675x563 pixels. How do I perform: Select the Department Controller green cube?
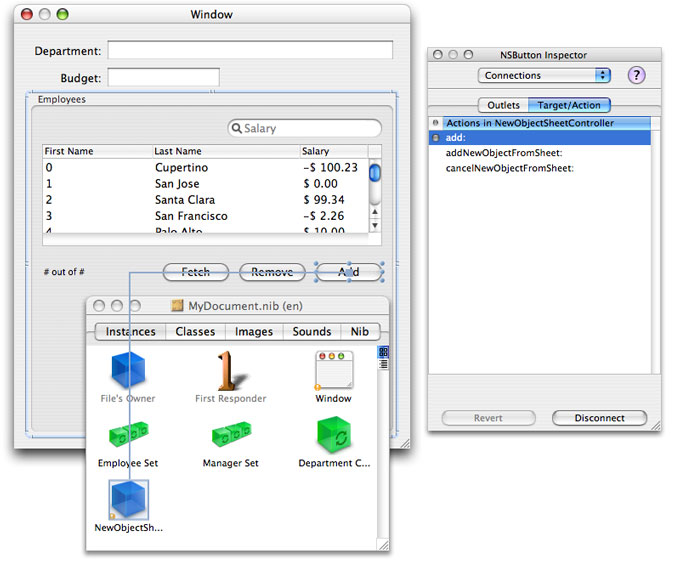pyautogui.click(x=334, y=435)
